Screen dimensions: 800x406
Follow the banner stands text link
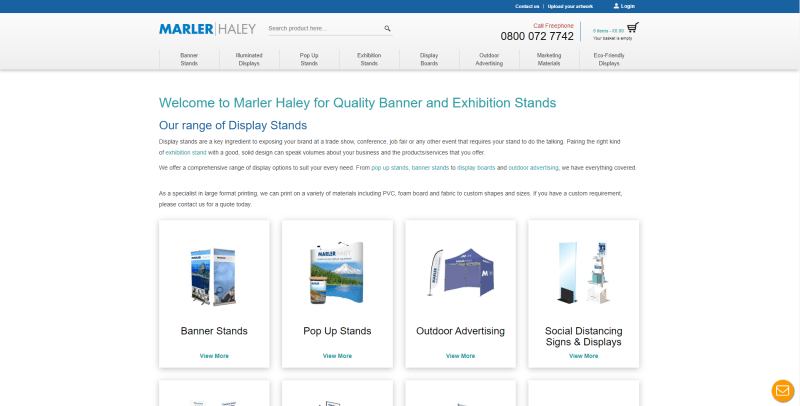430,168
